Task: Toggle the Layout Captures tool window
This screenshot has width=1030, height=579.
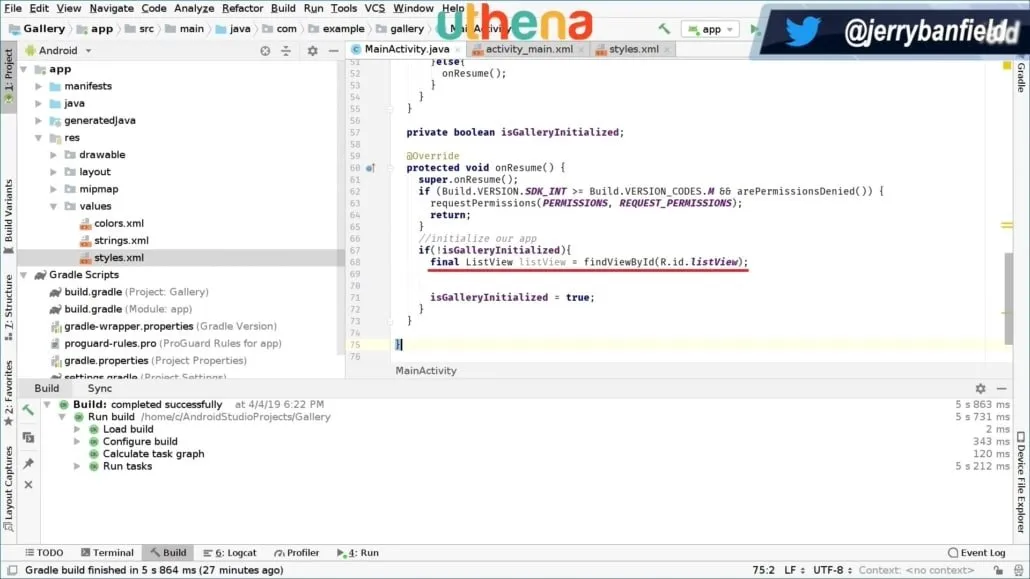Action: (x=9, y=488)
